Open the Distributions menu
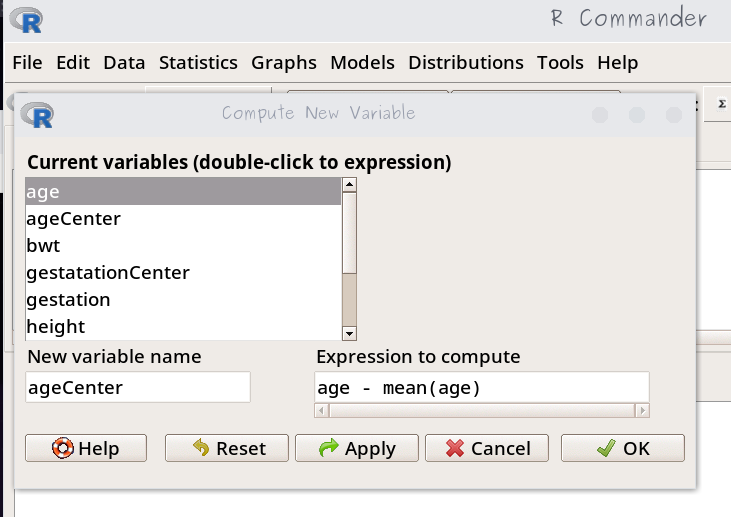Viewport: 731px width, 517px height. (x=465, y=63)
